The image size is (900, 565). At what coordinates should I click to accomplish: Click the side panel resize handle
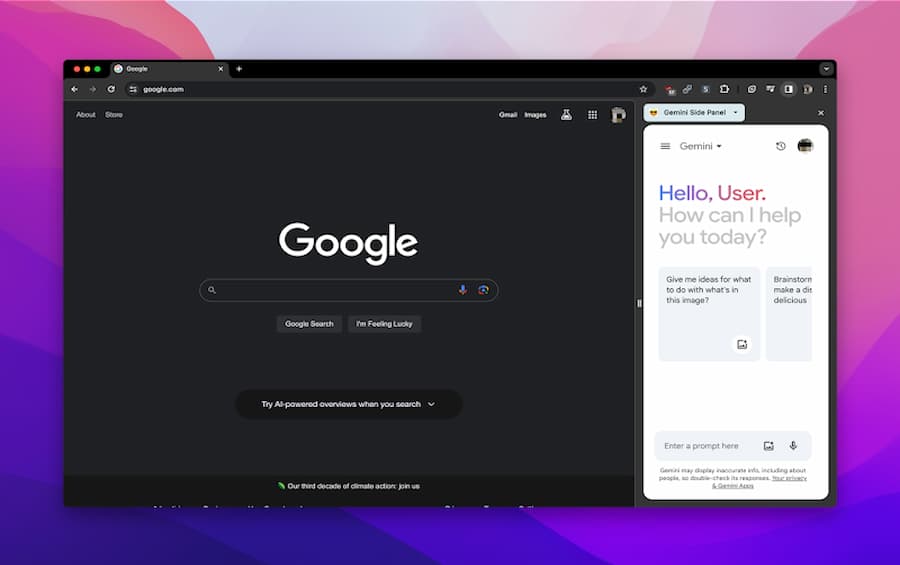[x=639, y=303]
